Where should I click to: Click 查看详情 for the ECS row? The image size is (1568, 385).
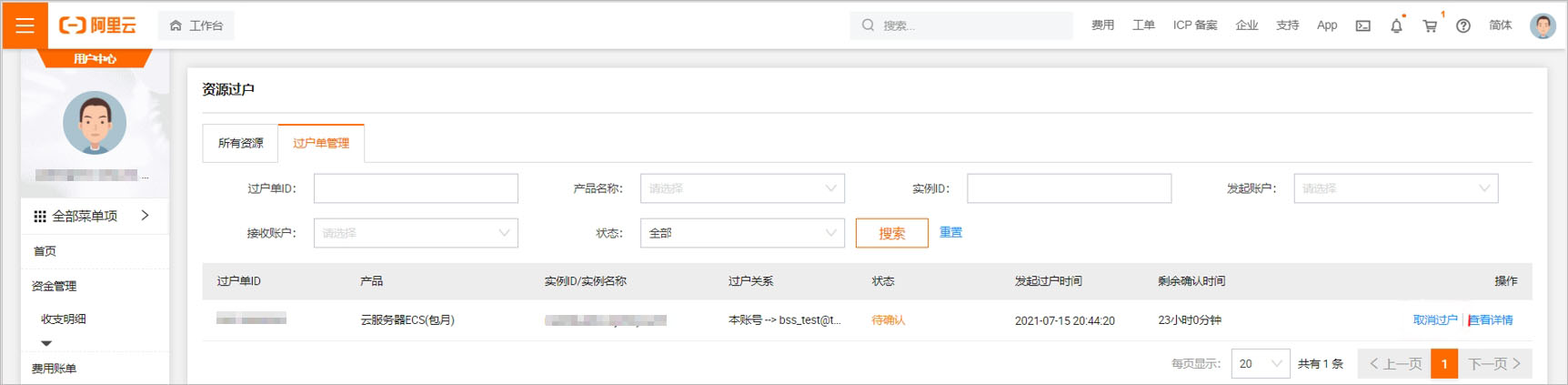pyautogui.click(x=1491, y=320)
